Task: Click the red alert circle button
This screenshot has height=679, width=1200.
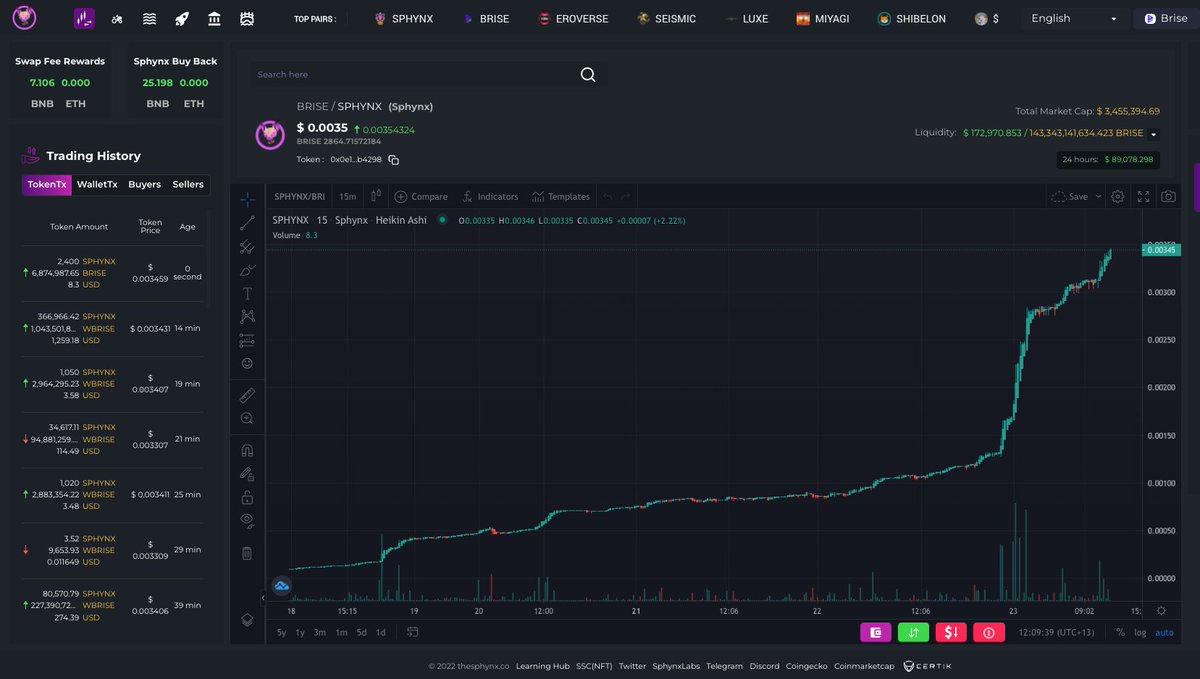Action: click(989, 632)
